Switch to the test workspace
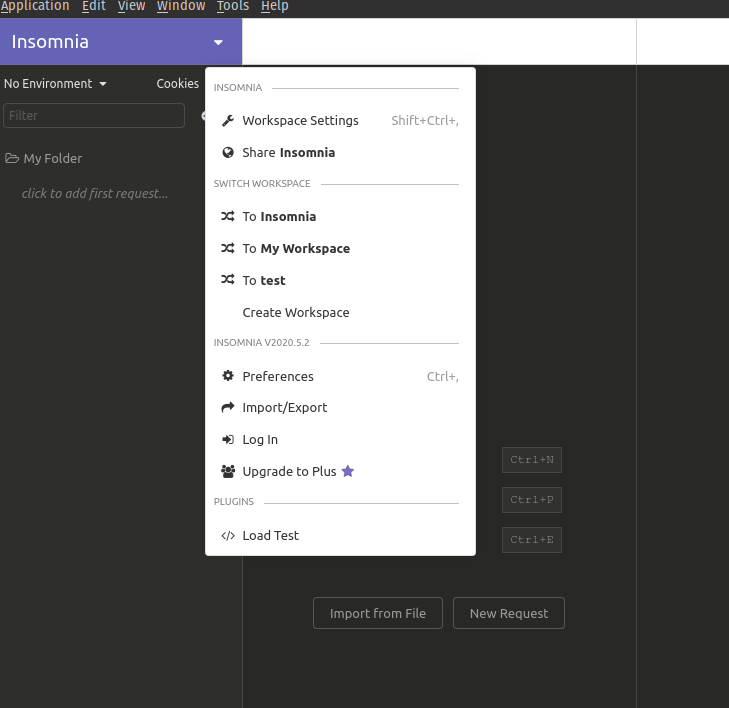 point(340,280)
